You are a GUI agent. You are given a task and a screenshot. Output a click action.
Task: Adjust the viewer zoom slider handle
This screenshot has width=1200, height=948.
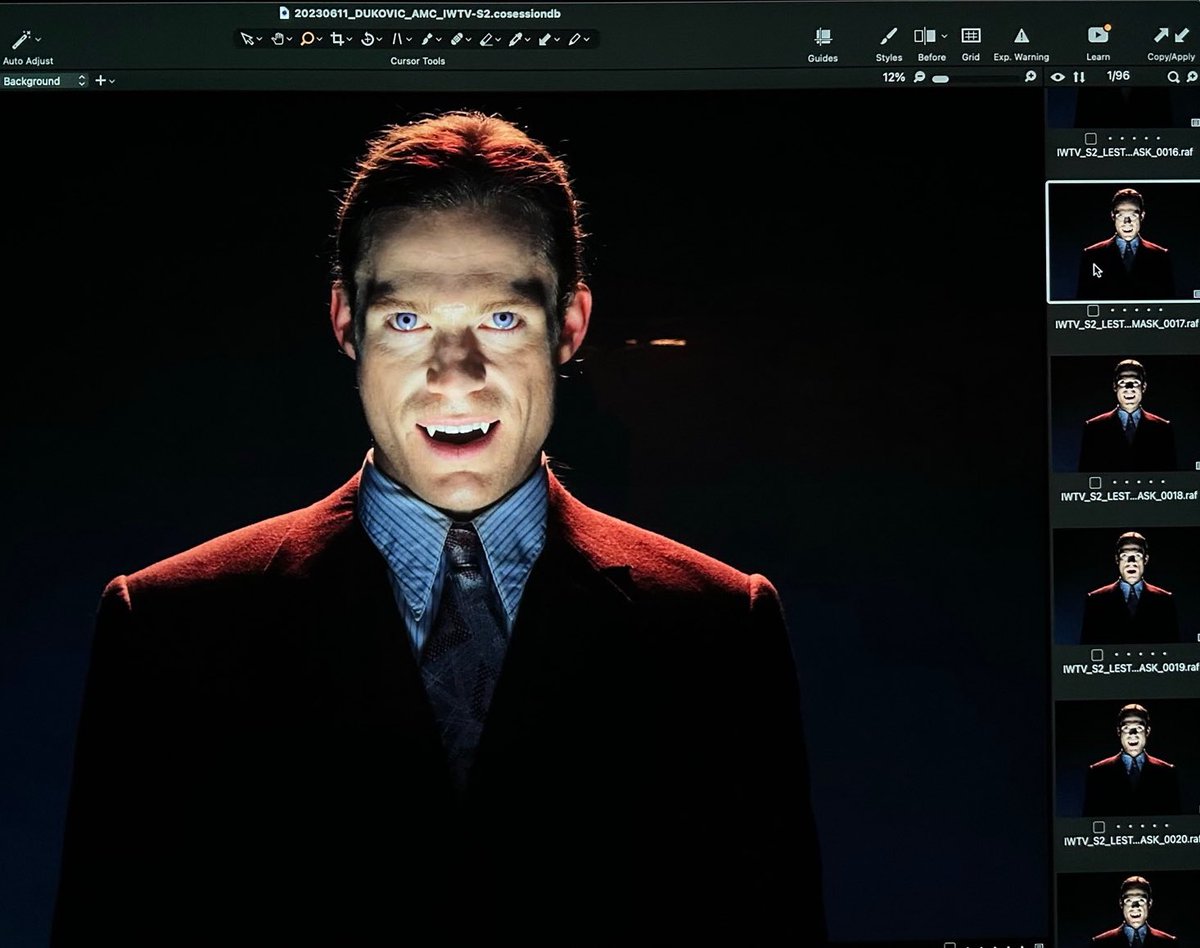tap(940, 79)
